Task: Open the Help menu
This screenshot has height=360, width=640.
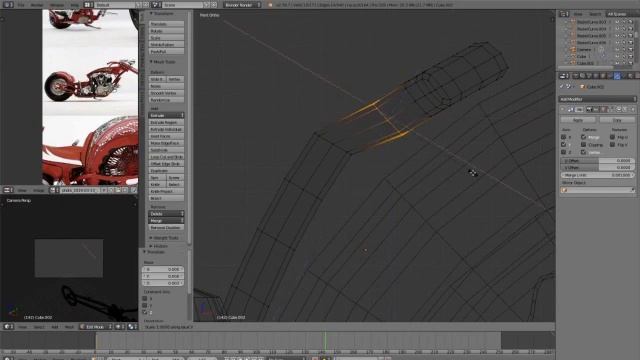Action: 75,5
